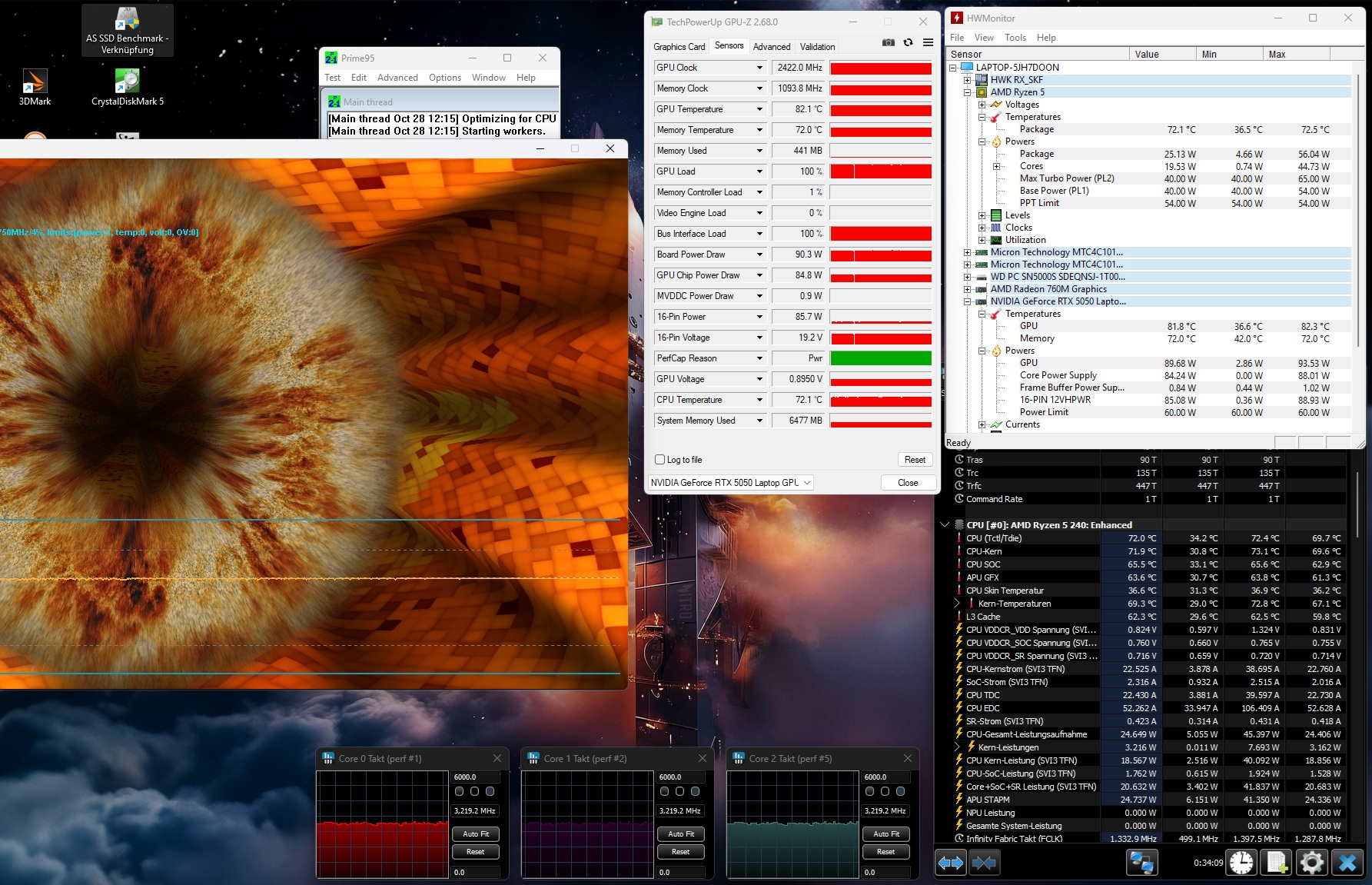Collapse the CPU [#0] AMD Ryzen 5 240 section
Viewport: 1372px width, 885px height.
(x=945, y=525)
